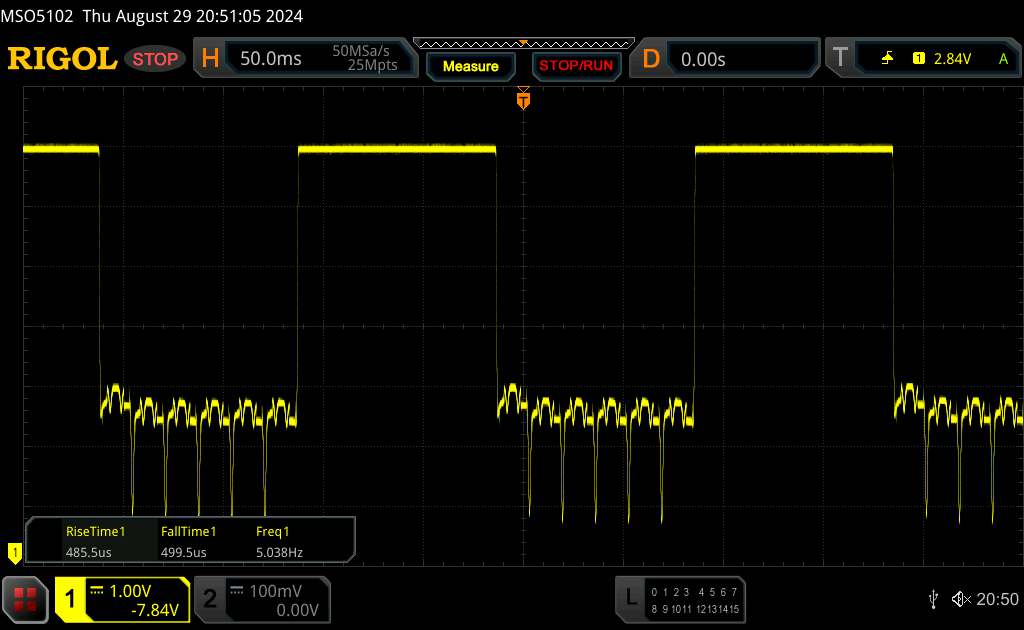This screenshot has height=630, width=1024.
Task: Select the orange D delay icon
Action: click(x=651, y=59)
